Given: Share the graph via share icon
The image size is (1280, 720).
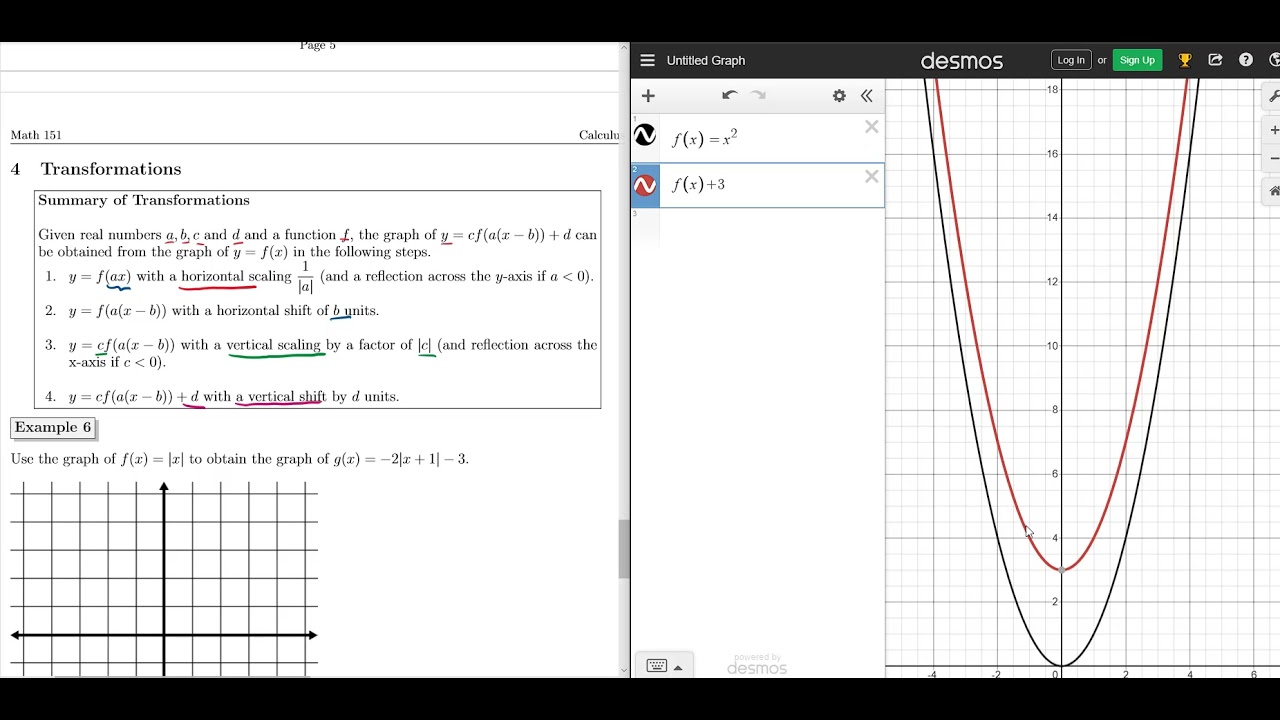Looking at the screenshot, I should pyautogui.click(x=1216, y=60).
